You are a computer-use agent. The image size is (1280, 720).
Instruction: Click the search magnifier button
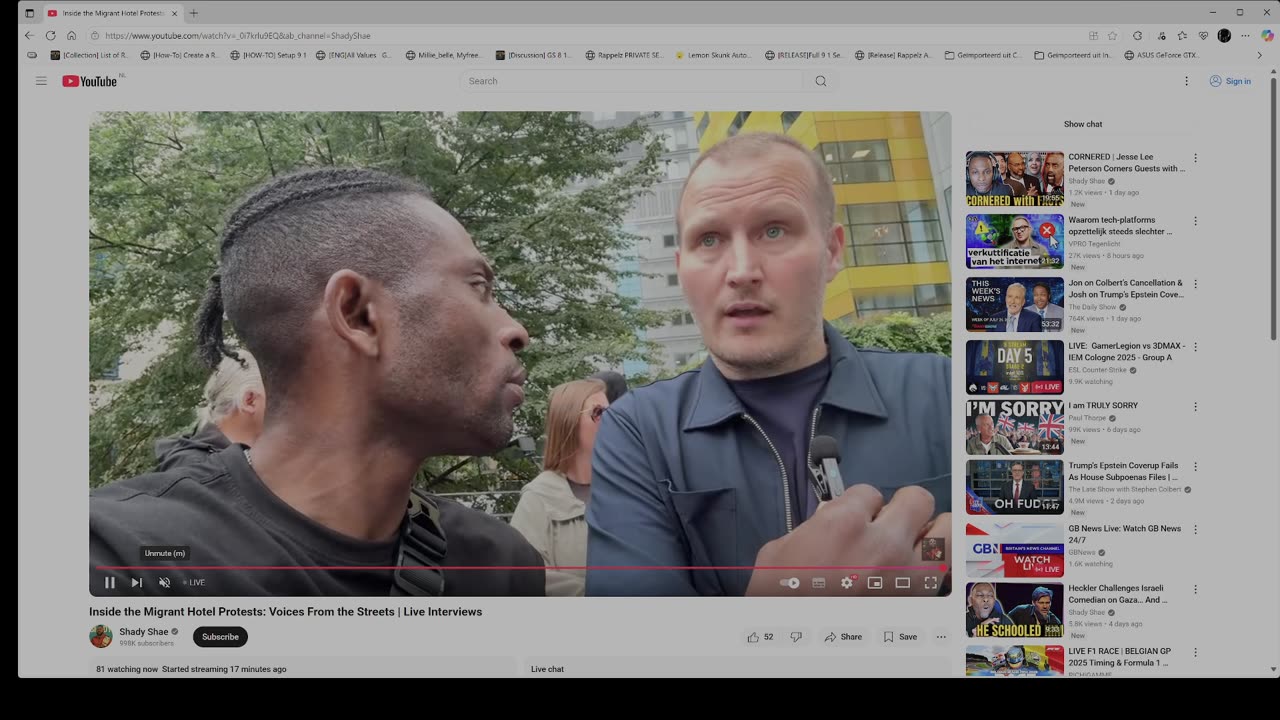pyautogui.click(x=821, y=81)
